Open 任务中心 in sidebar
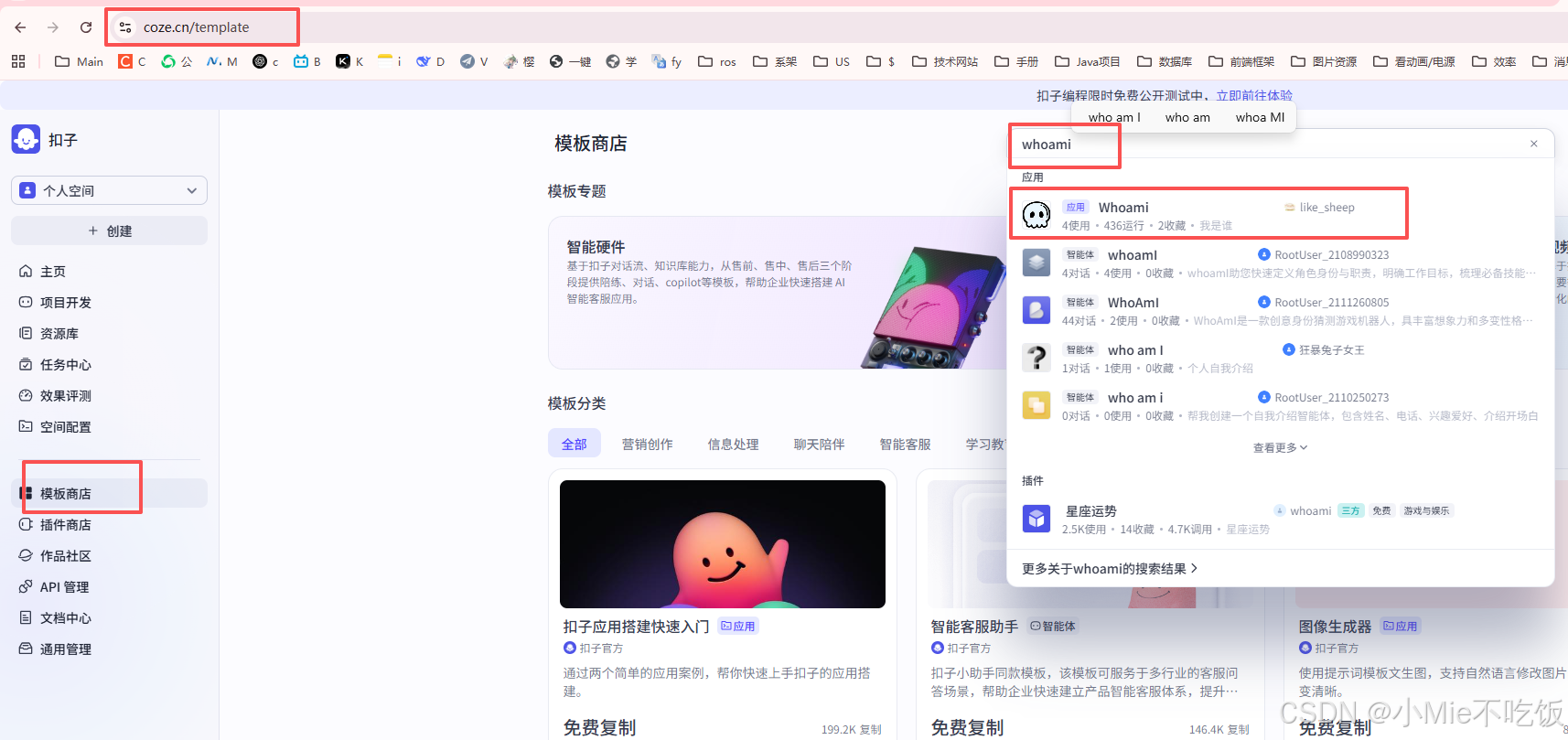This screenshot has width=1568, height=740. coord(109,365)
